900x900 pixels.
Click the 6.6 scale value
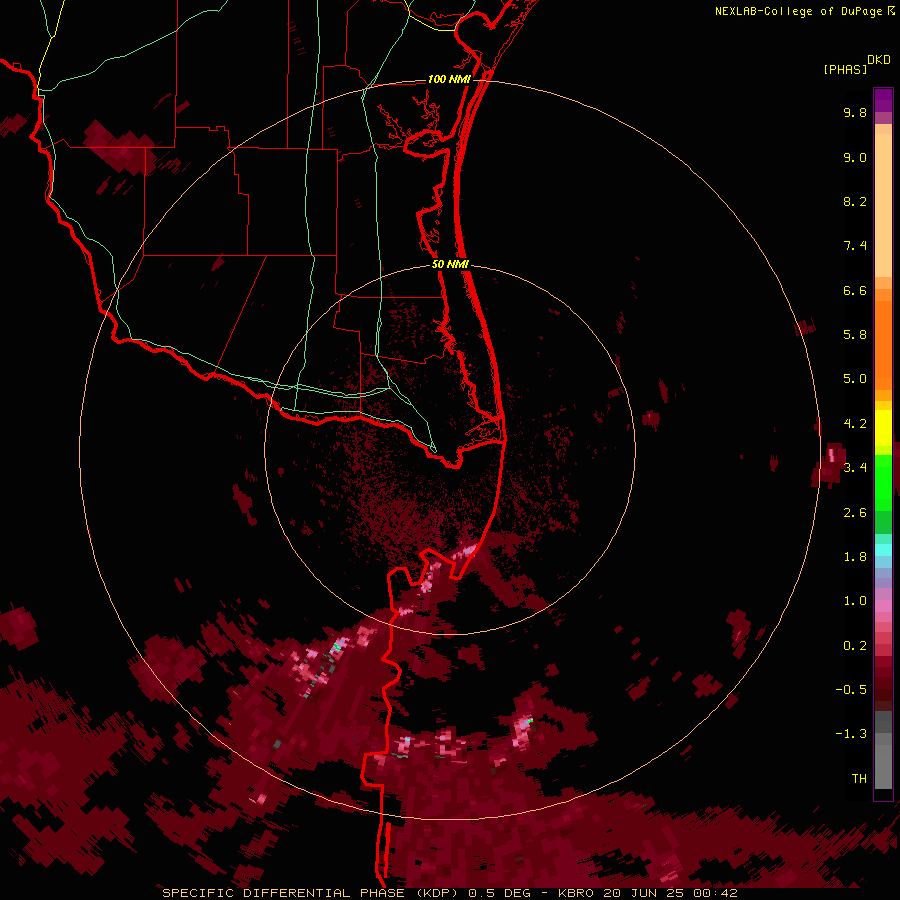pyautogui.click(x=855, y=290)
